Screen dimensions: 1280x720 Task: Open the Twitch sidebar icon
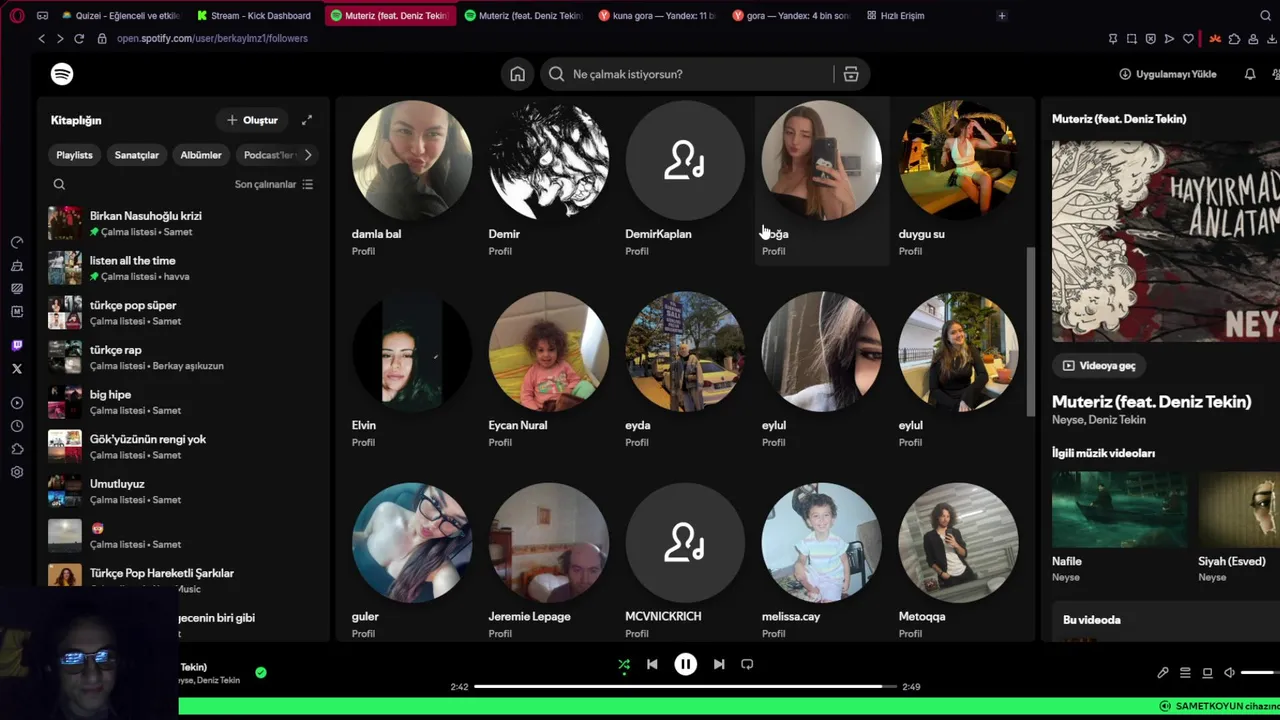(x=17, y=346)
